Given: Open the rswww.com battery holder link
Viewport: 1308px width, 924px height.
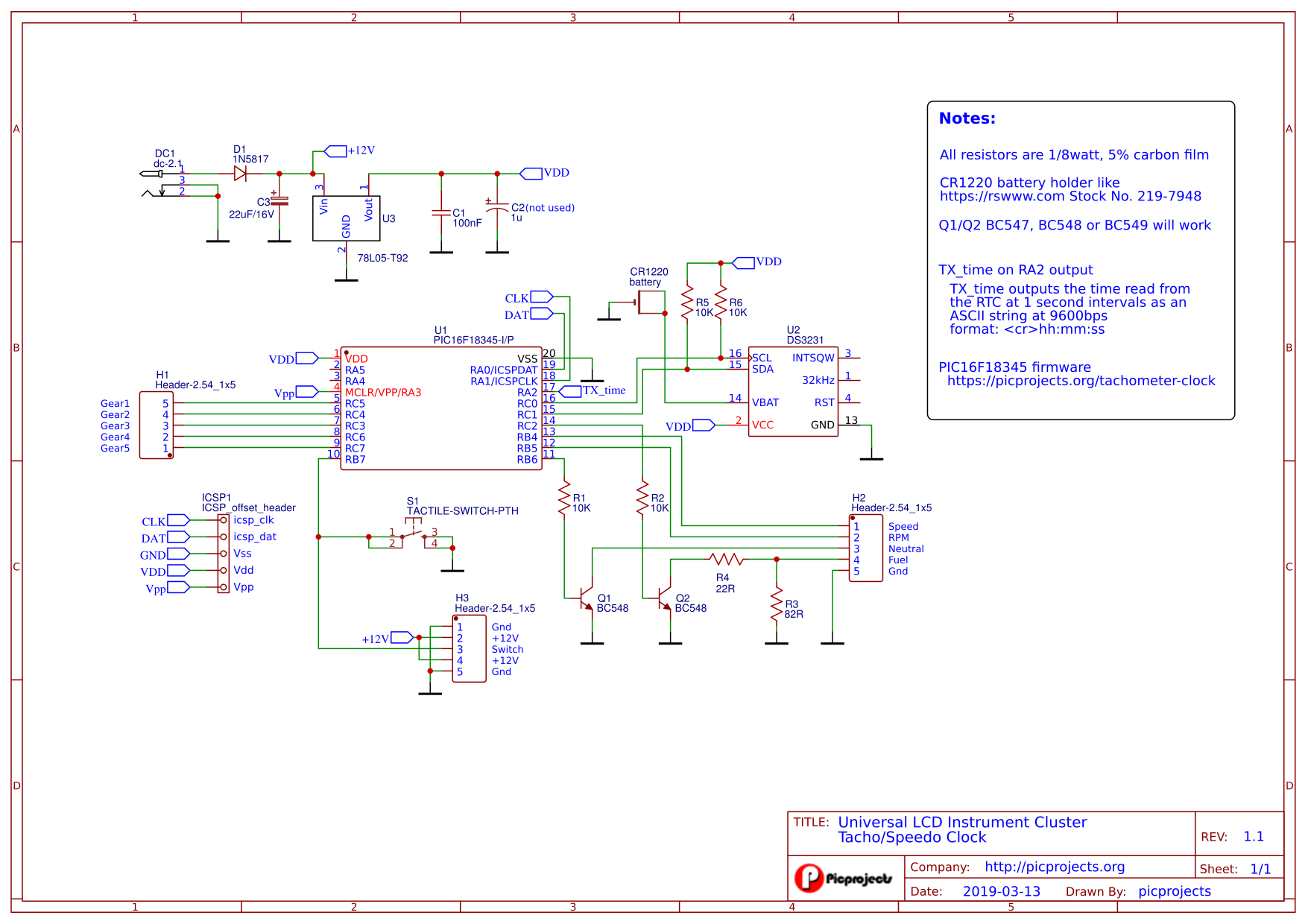Looking at the screenshot, I should pos(1070,197).
